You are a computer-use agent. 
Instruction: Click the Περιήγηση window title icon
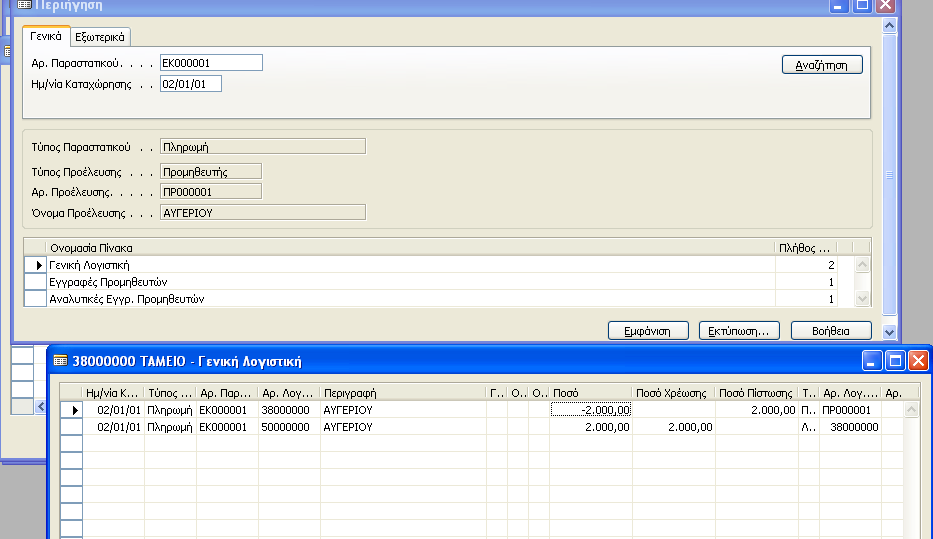click(24, 5)
